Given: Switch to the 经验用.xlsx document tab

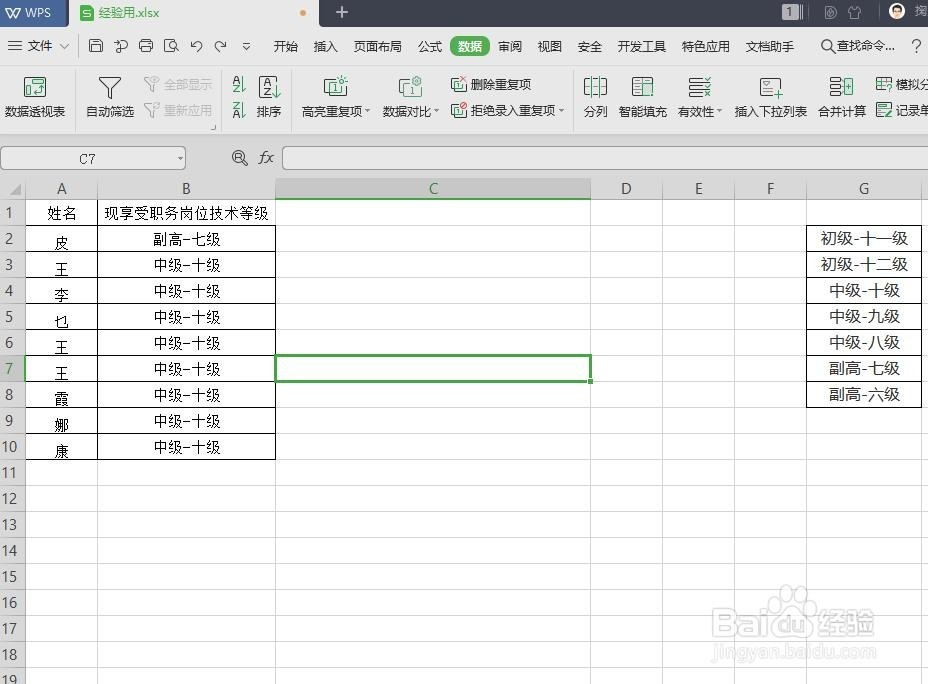Looking at the screenshot, I should coord(194,12).
